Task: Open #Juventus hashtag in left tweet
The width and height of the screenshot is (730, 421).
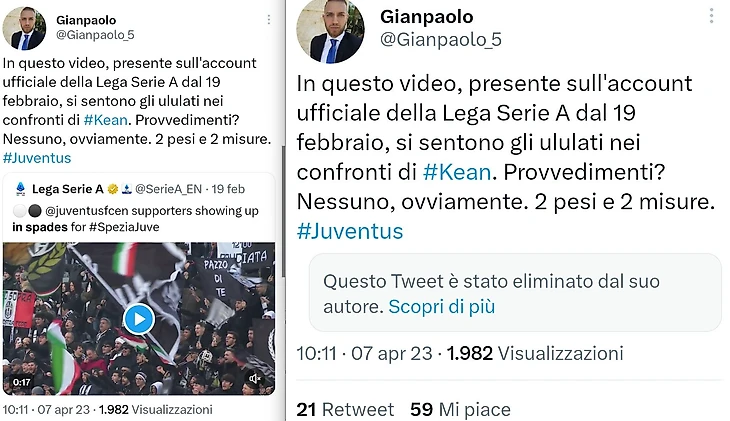Action: [37, 158]
